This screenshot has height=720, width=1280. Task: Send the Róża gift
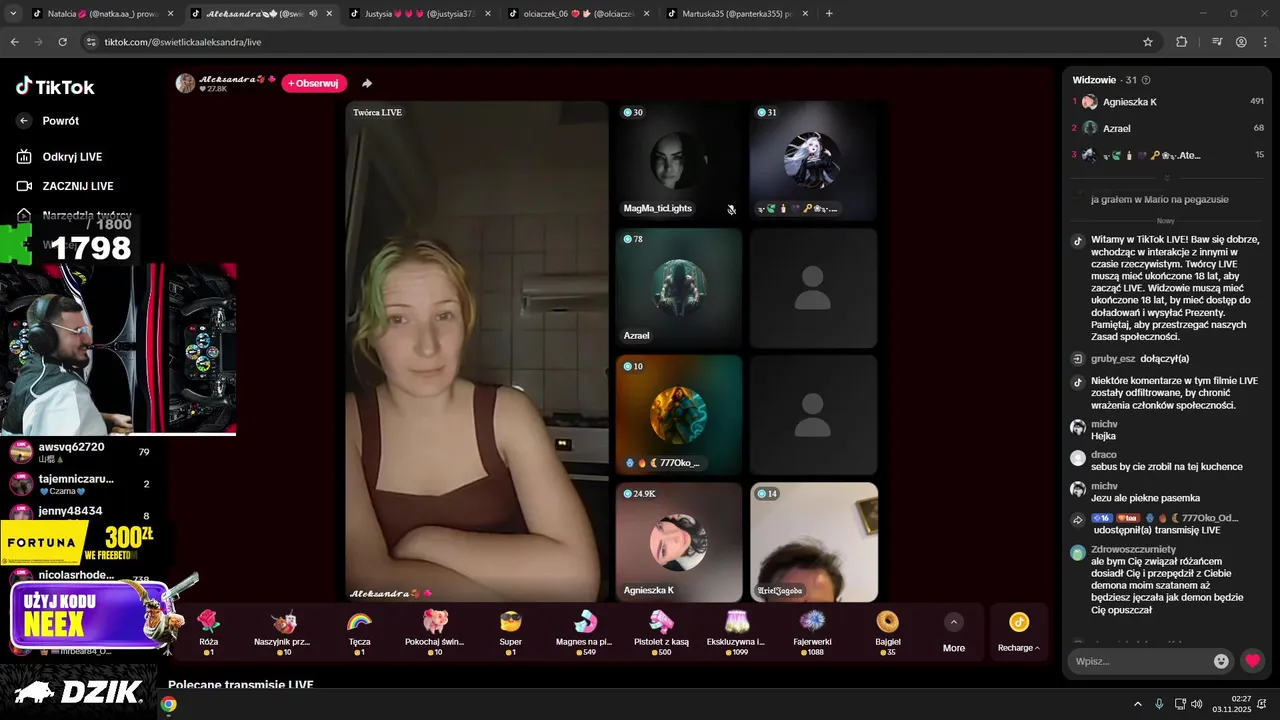(x=208, y=632)
